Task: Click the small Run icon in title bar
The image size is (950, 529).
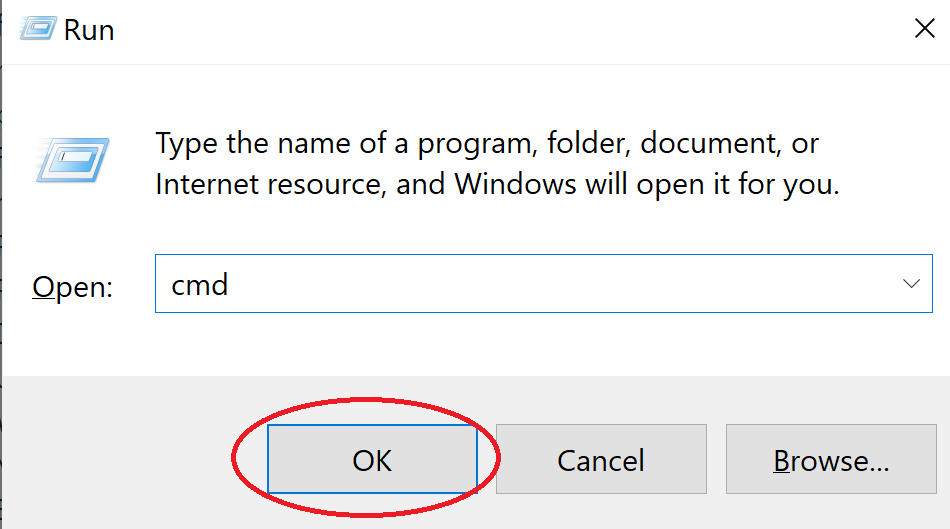Action: (38, 28)
